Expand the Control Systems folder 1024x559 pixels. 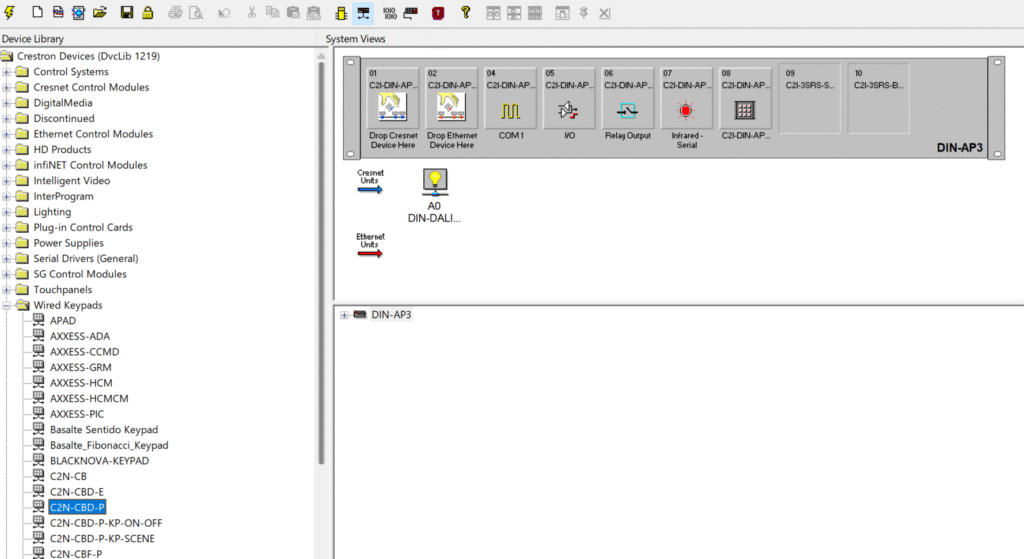pyautogui.click(x=7, y=72)
